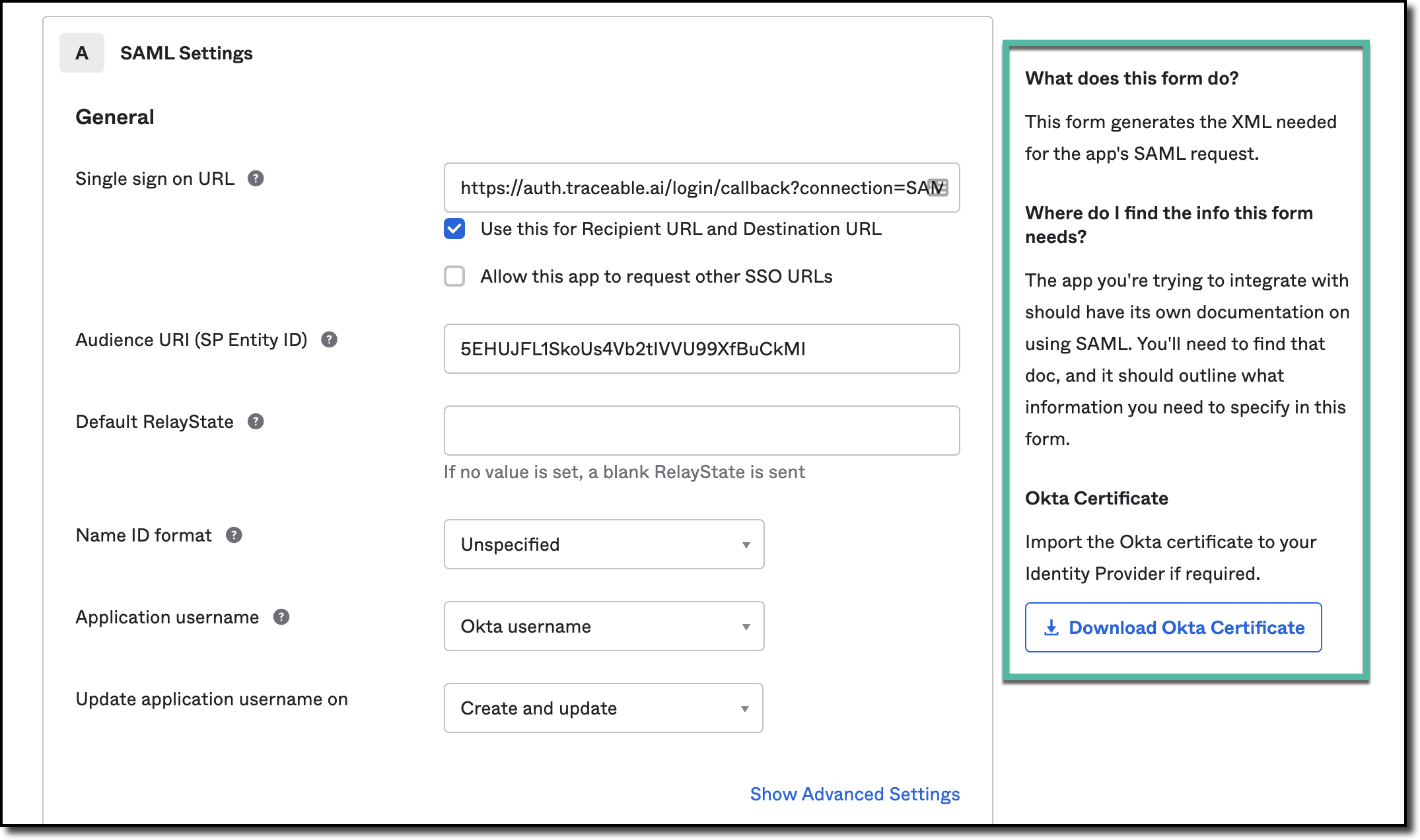Click 'Use this for Recipient URL' label text
Viewport: 1420px width, 840px height.
[x=681, y=228]
